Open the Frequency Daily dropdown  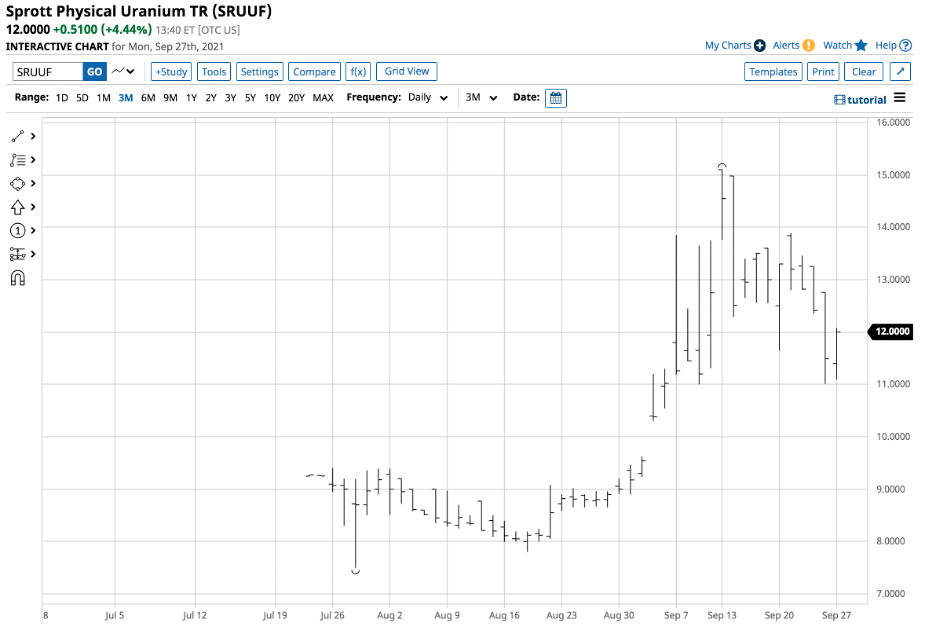click(428, 97)
